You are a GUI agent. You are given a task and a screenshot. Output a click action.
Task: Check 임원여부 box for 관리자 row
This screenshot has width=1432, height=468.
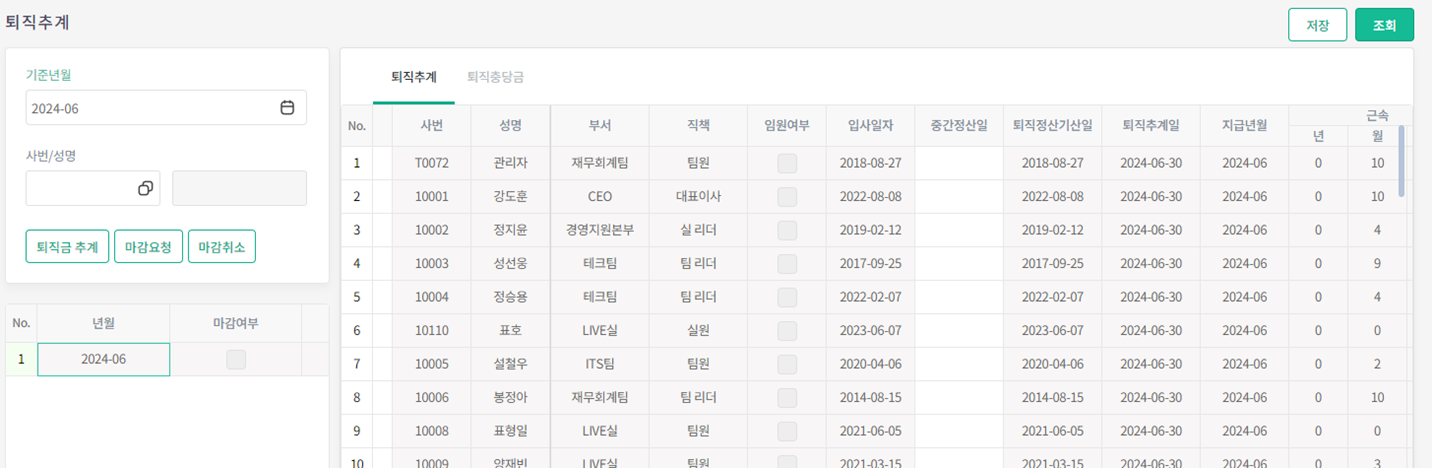pyautogui.click(x=787, y=164)
